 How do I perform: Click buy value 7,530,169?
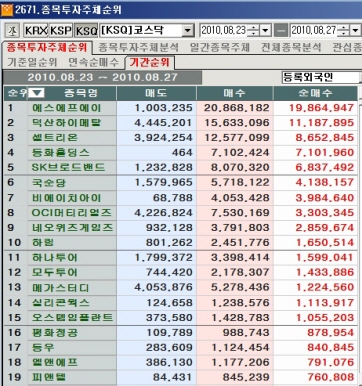point(240,213)
